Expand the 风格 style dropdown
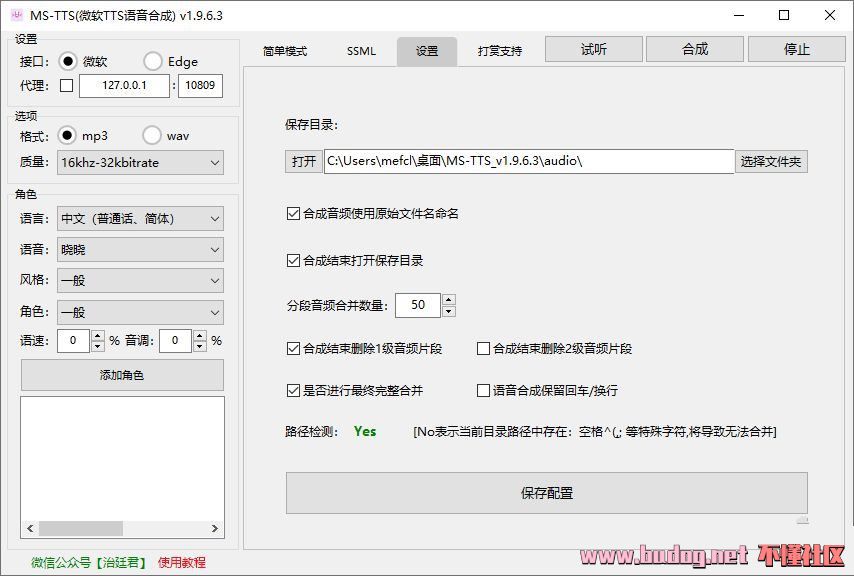The height and width of the screenshot is (576, 854). coord(141,281)
